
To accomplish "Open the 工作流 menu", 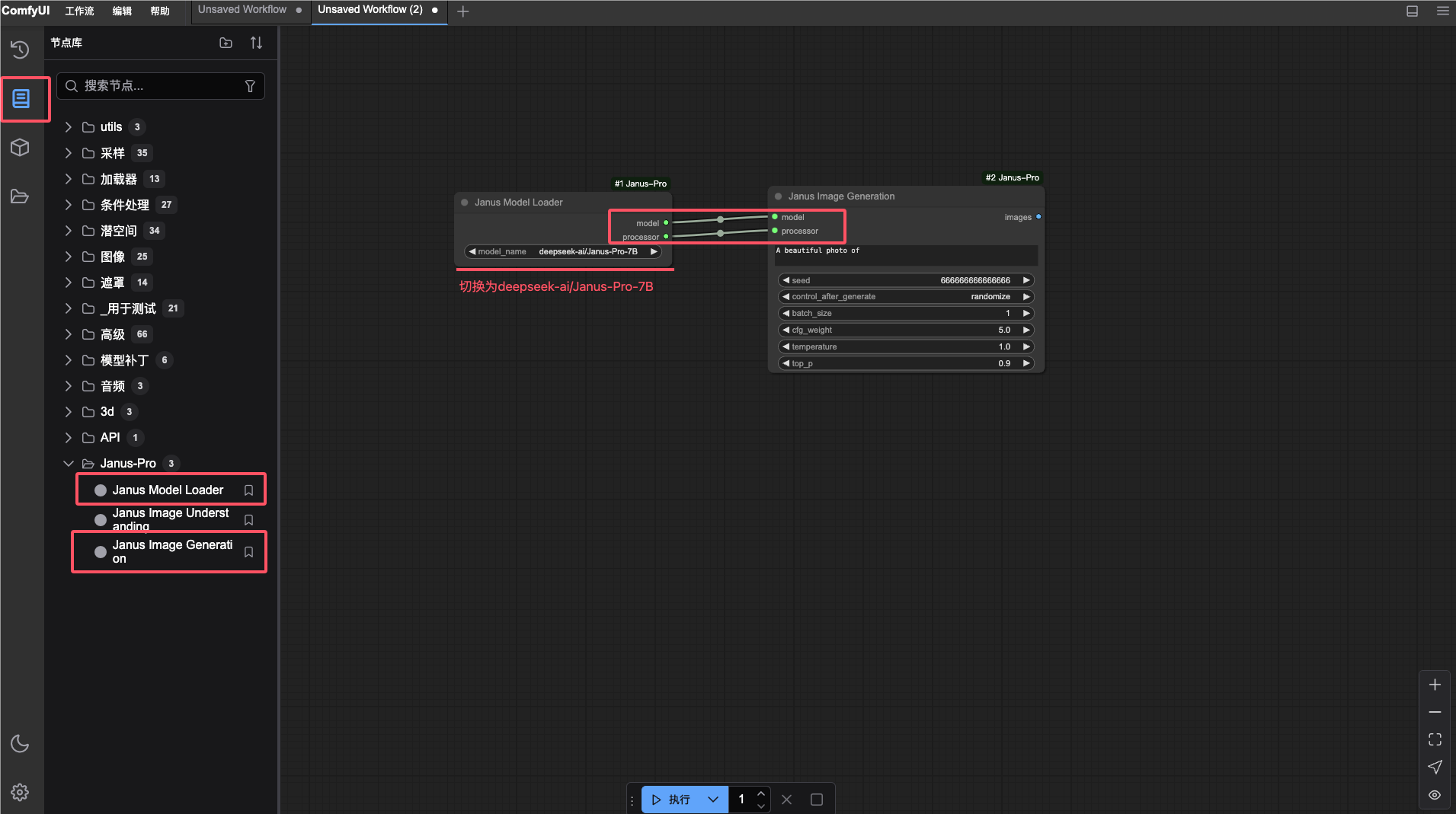I will 80,11.
